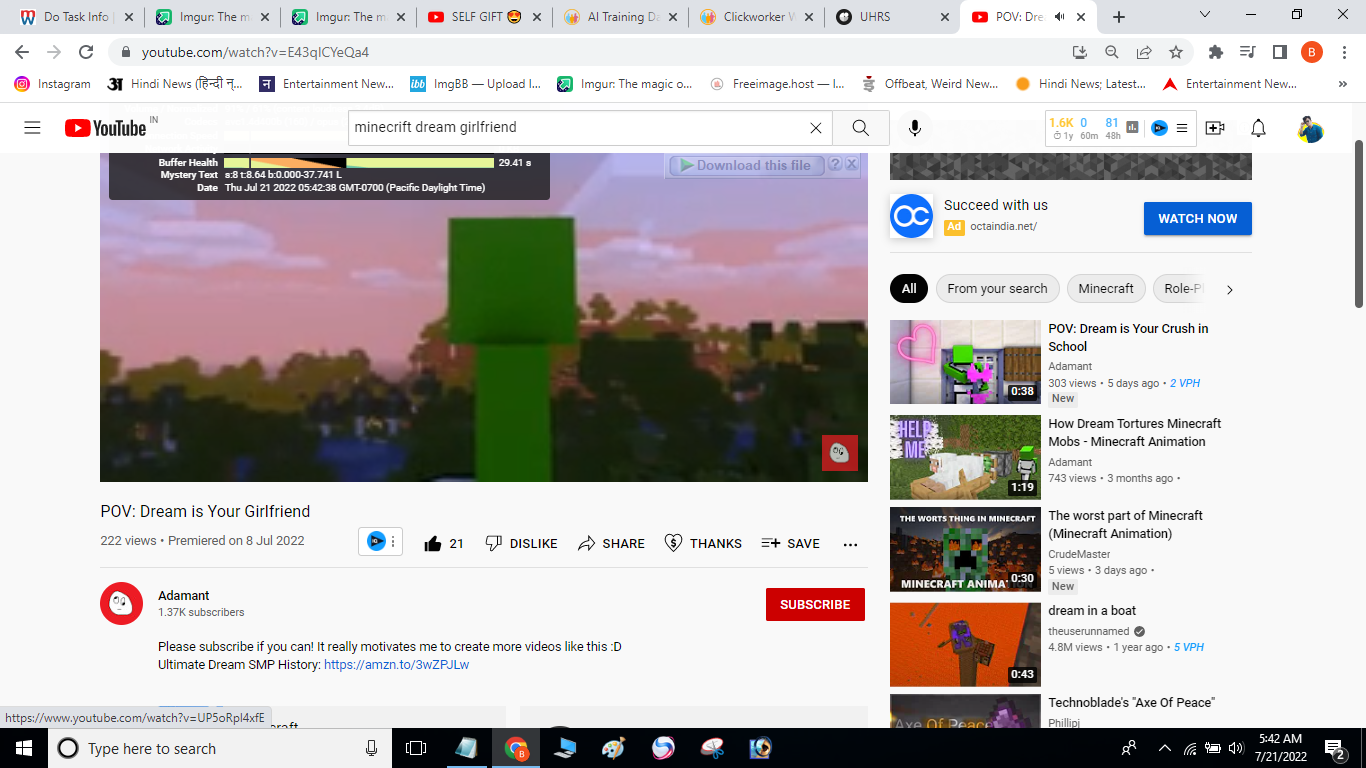Click the page vertical scrollbar
Screen dimensions: 1366x768
click(x=1358, y=224)
